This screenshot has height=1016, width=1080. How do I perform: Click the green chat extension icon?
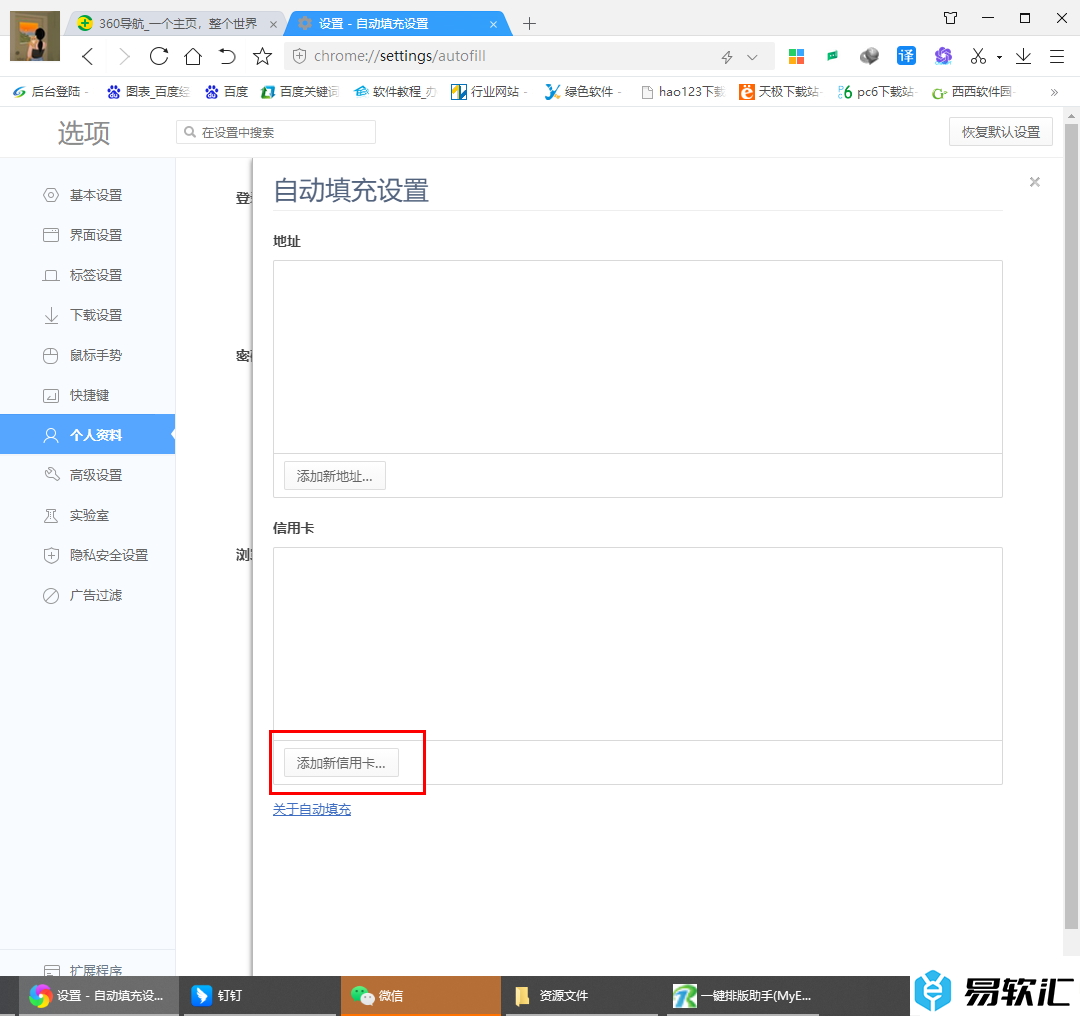[x=833, y=56]
